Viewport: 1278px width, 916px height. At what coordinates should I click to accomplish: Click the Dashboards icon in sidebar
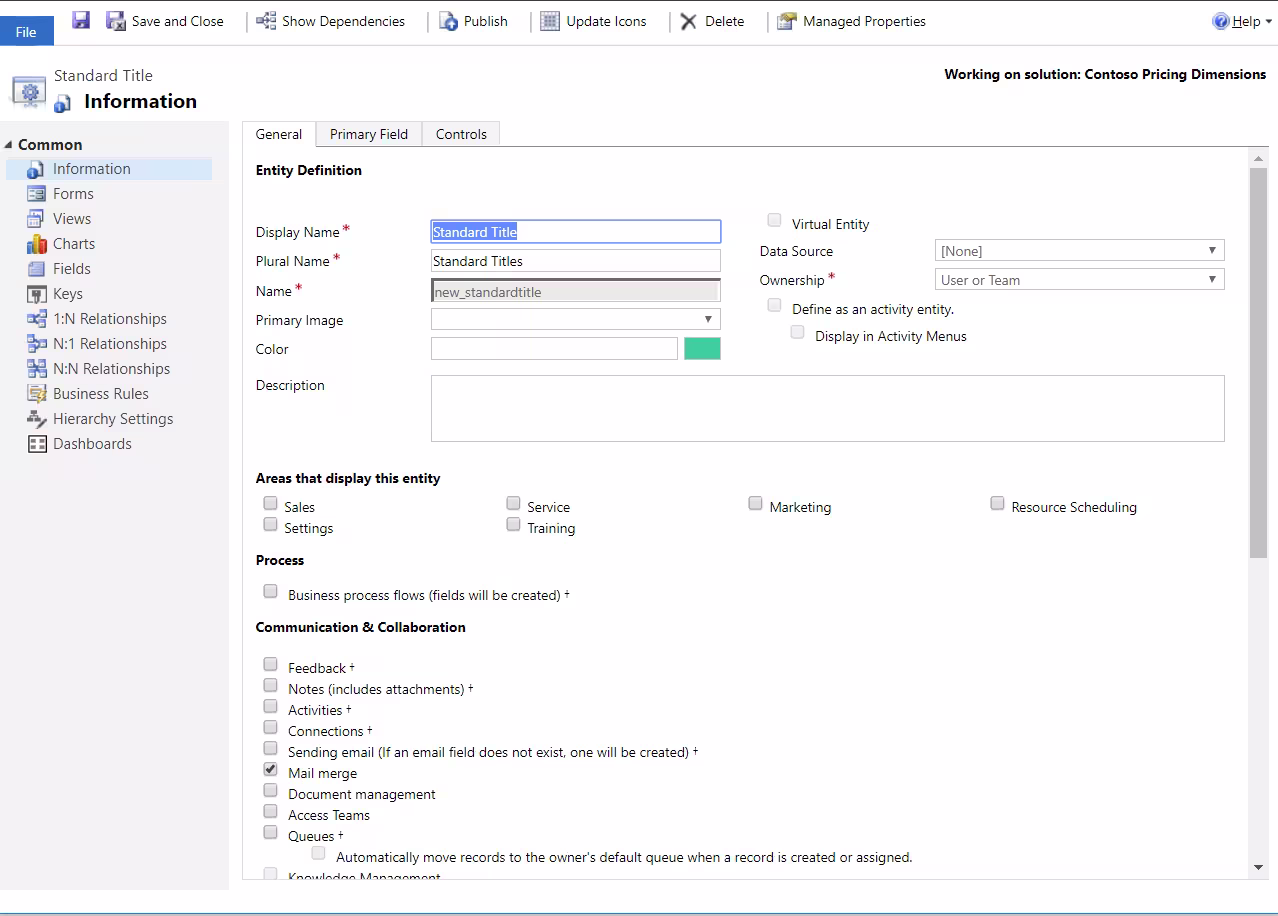(x=37, y=444)
